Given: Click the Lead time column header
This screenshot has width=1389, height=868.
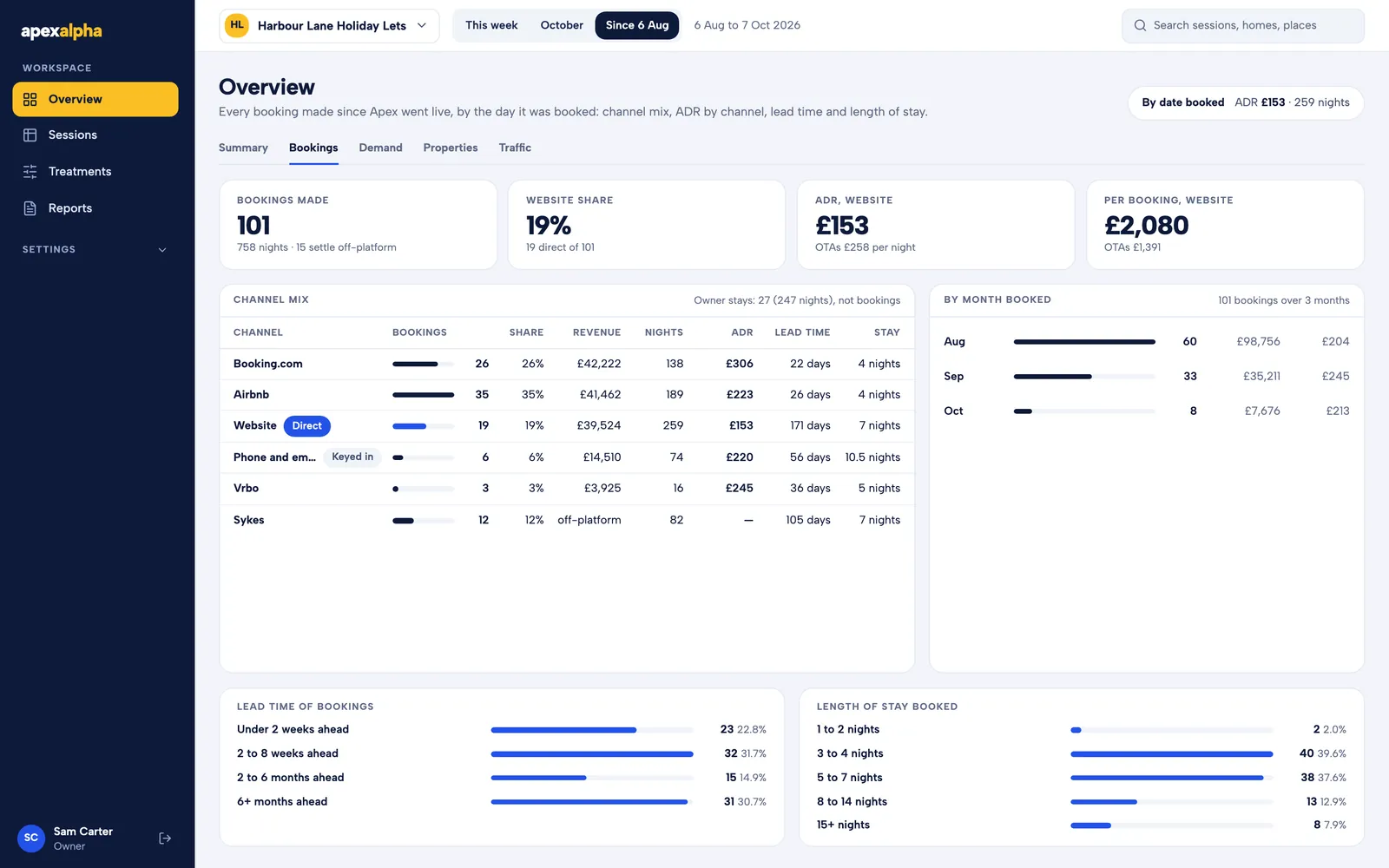Looking at the screenshot, I should 802,332.
